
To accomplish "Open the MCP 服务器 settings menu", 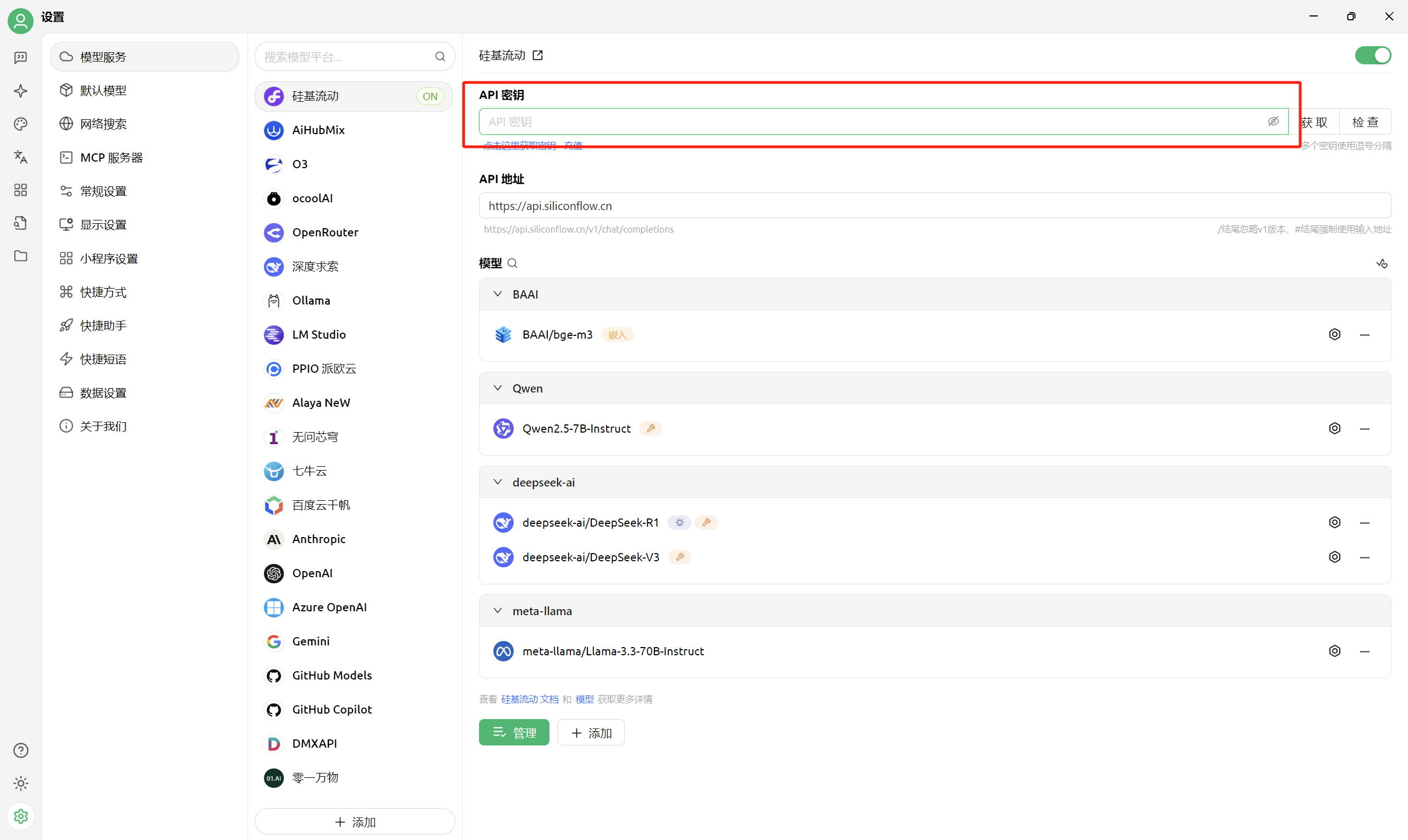I will tap(111, 157).
